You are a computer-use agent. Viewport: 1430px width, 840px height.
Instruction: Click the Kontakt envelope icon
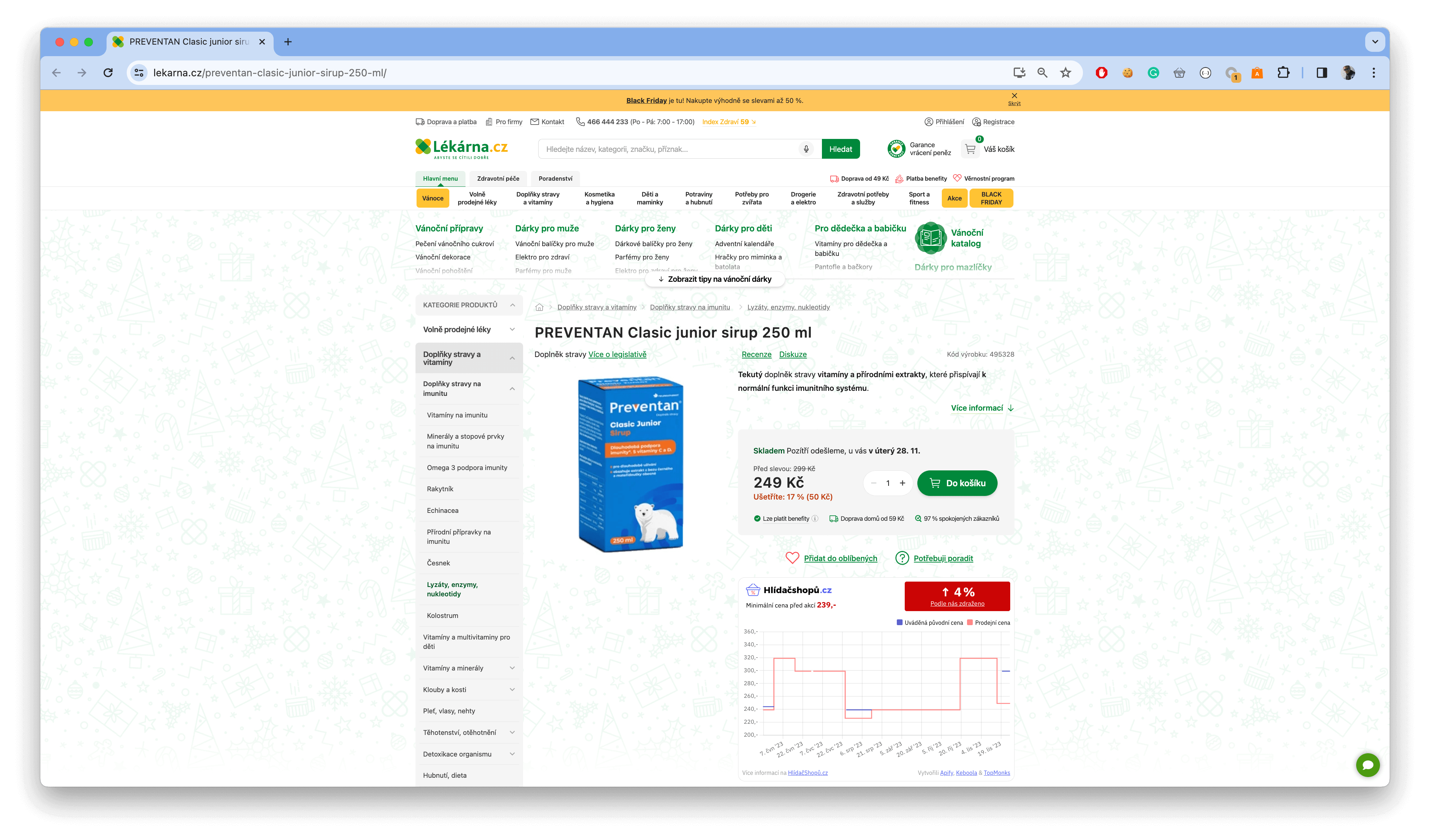pos(535,121)
